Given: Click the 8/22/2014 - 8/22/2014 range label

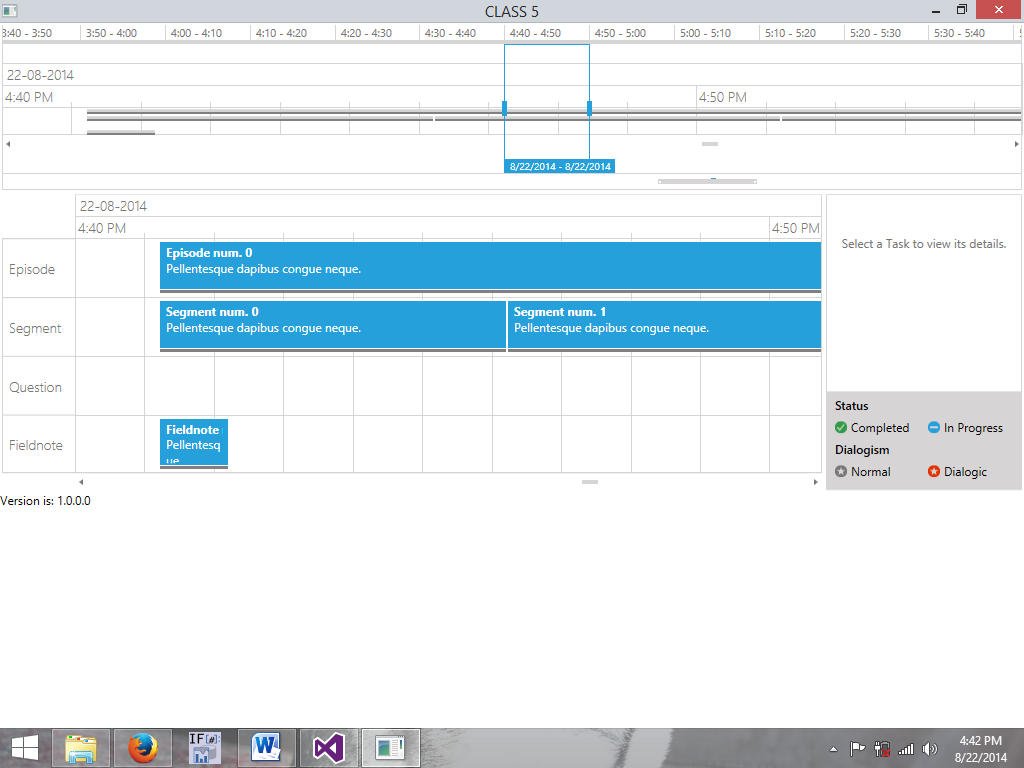Looking at the screenshot, I should pyautogui.click(x=560, y=167).
